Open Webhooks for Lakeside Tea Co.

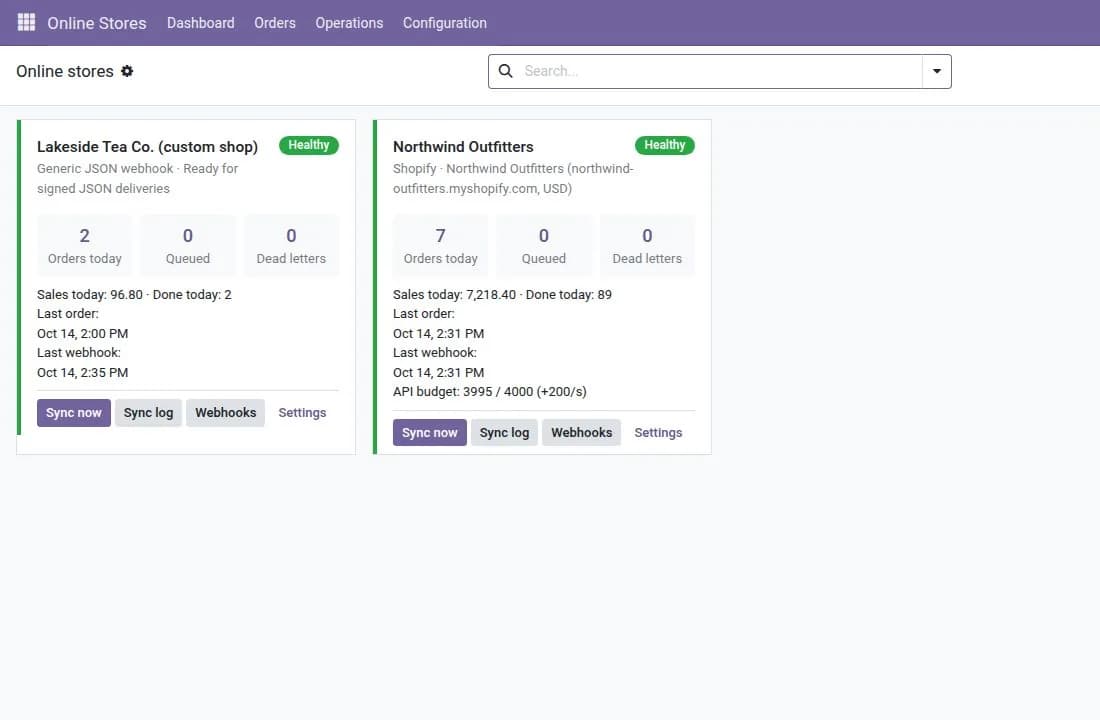coord(225,413)
